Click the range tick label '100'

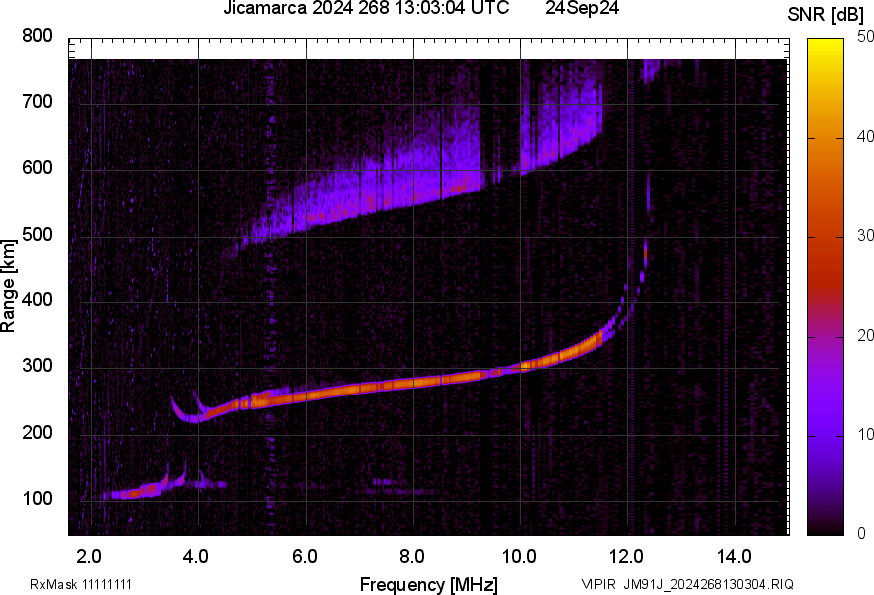click(37, 498)
